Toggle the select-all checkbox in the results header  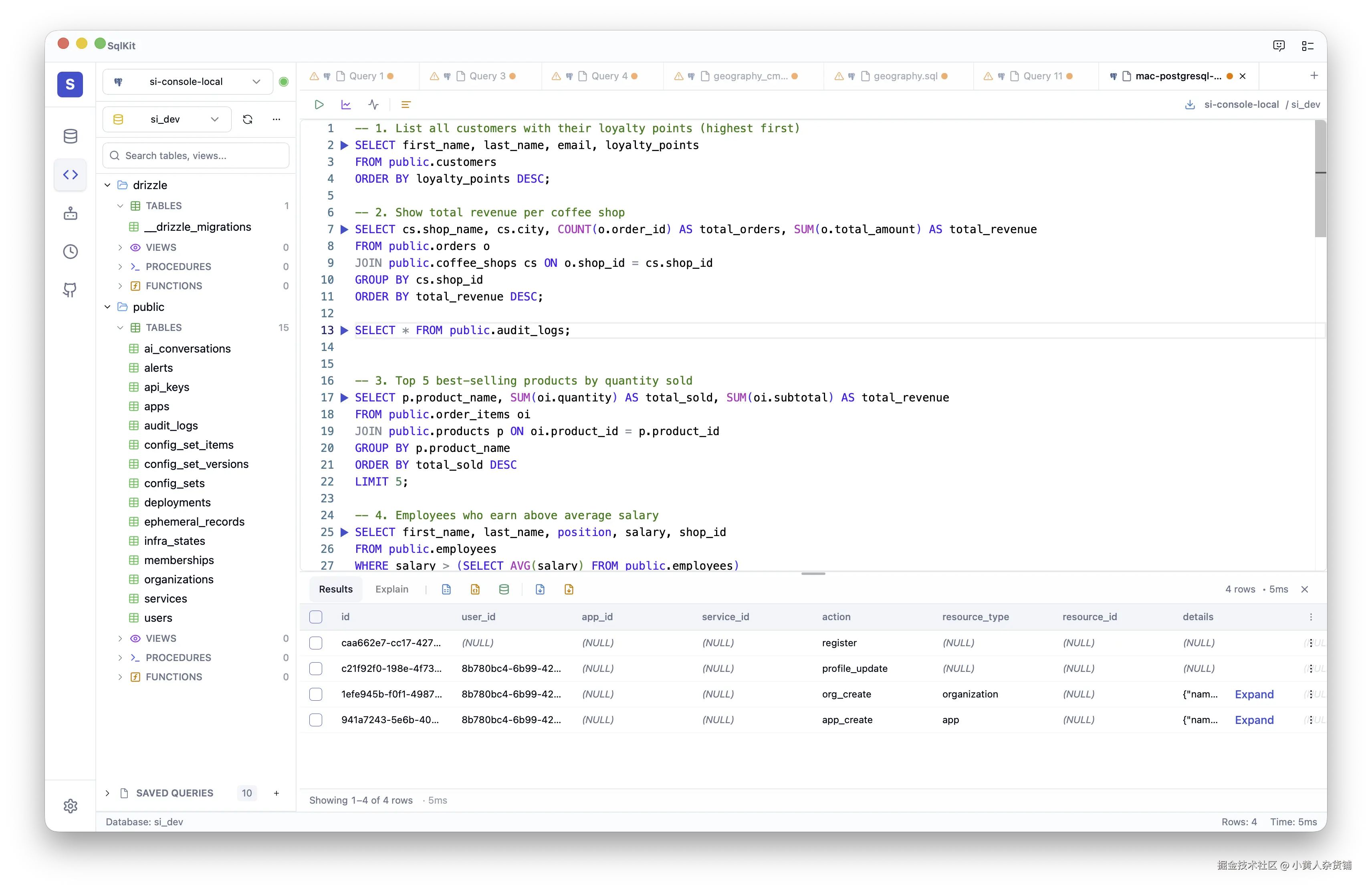[x=316, y=617]
